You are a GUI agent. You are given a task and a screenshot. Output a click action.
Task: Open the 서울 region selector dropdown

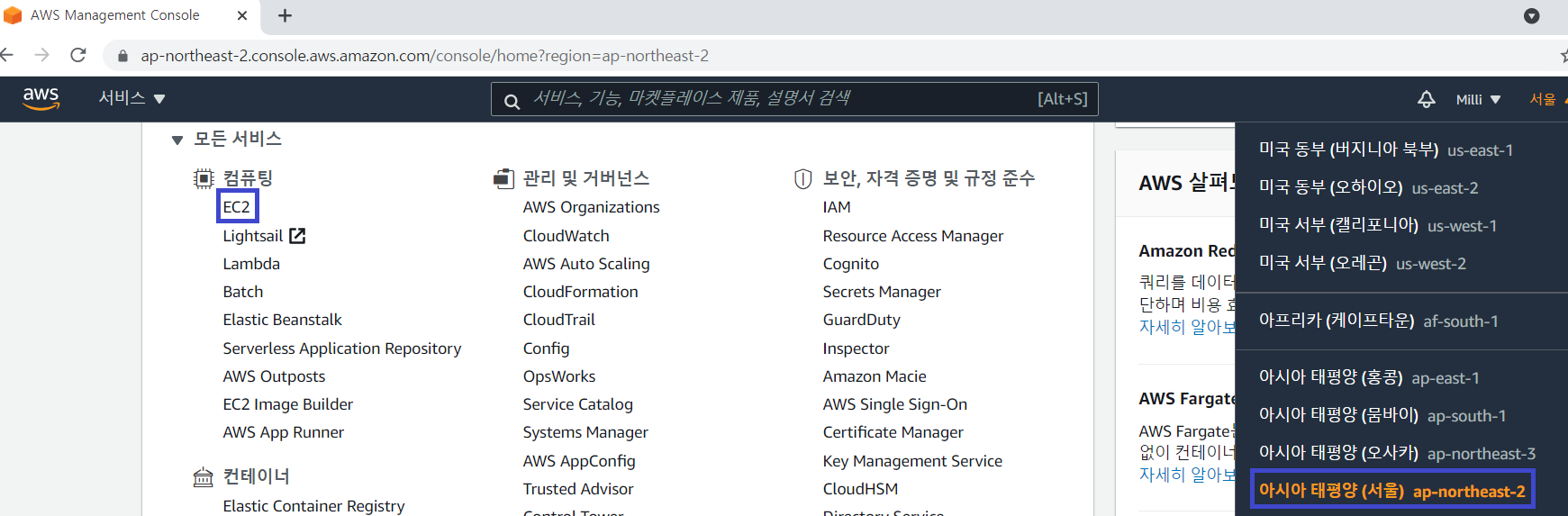(x=1547, y=99)
